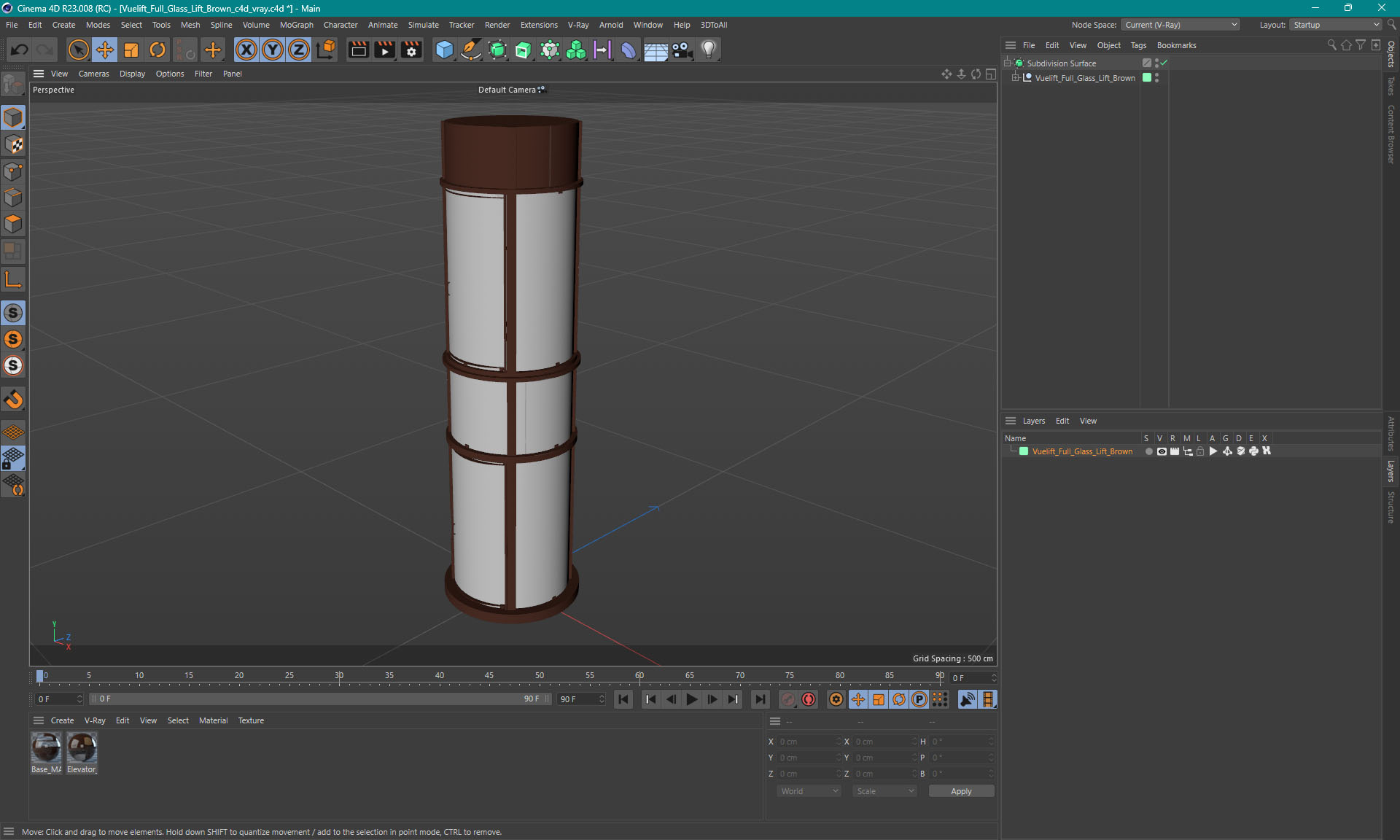Open viewport Cameras menu
Viewport: 1400px width, 840px height.
click(93, 74)
